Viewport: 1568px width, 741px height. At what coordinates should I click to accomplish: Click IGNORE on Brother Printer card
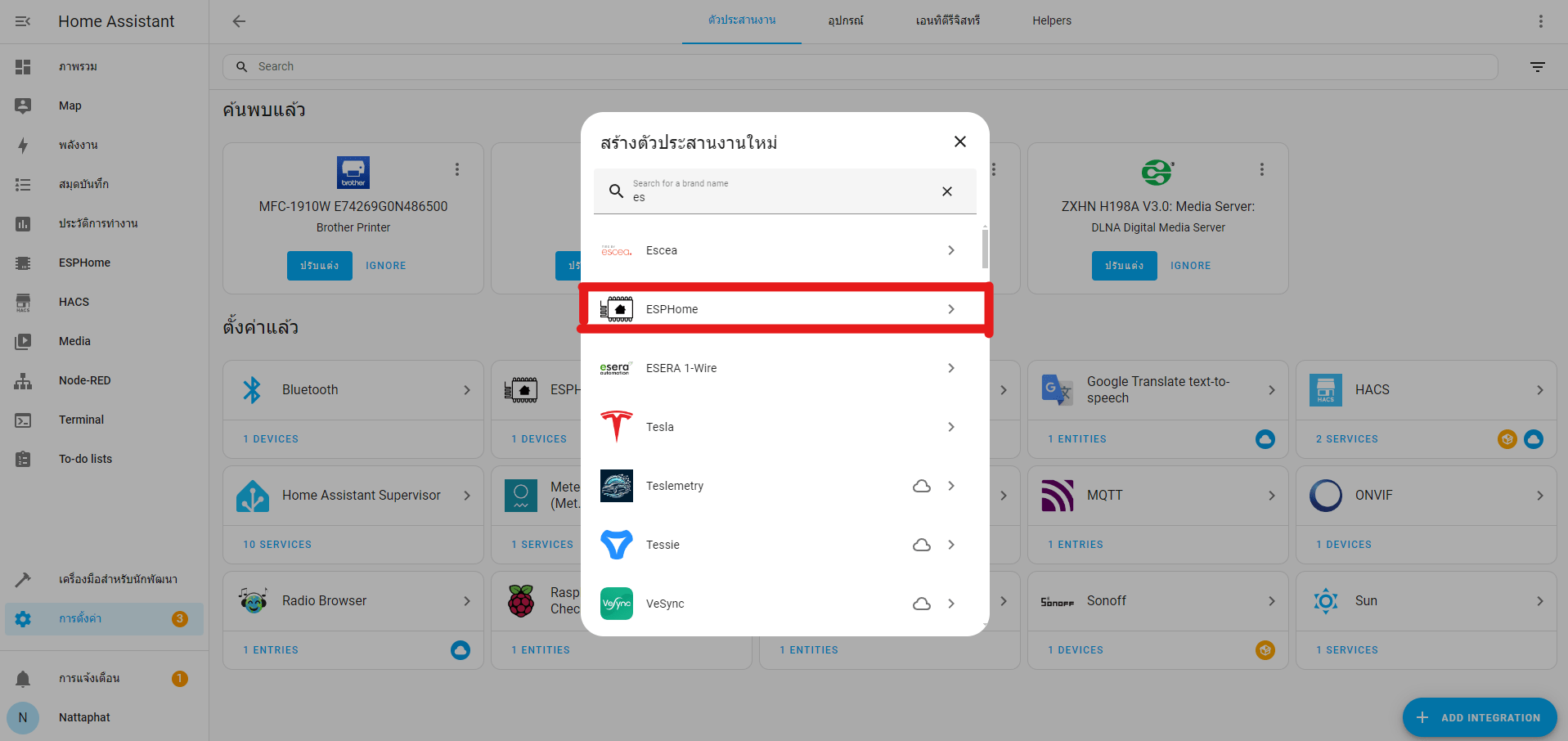(386, 266)
